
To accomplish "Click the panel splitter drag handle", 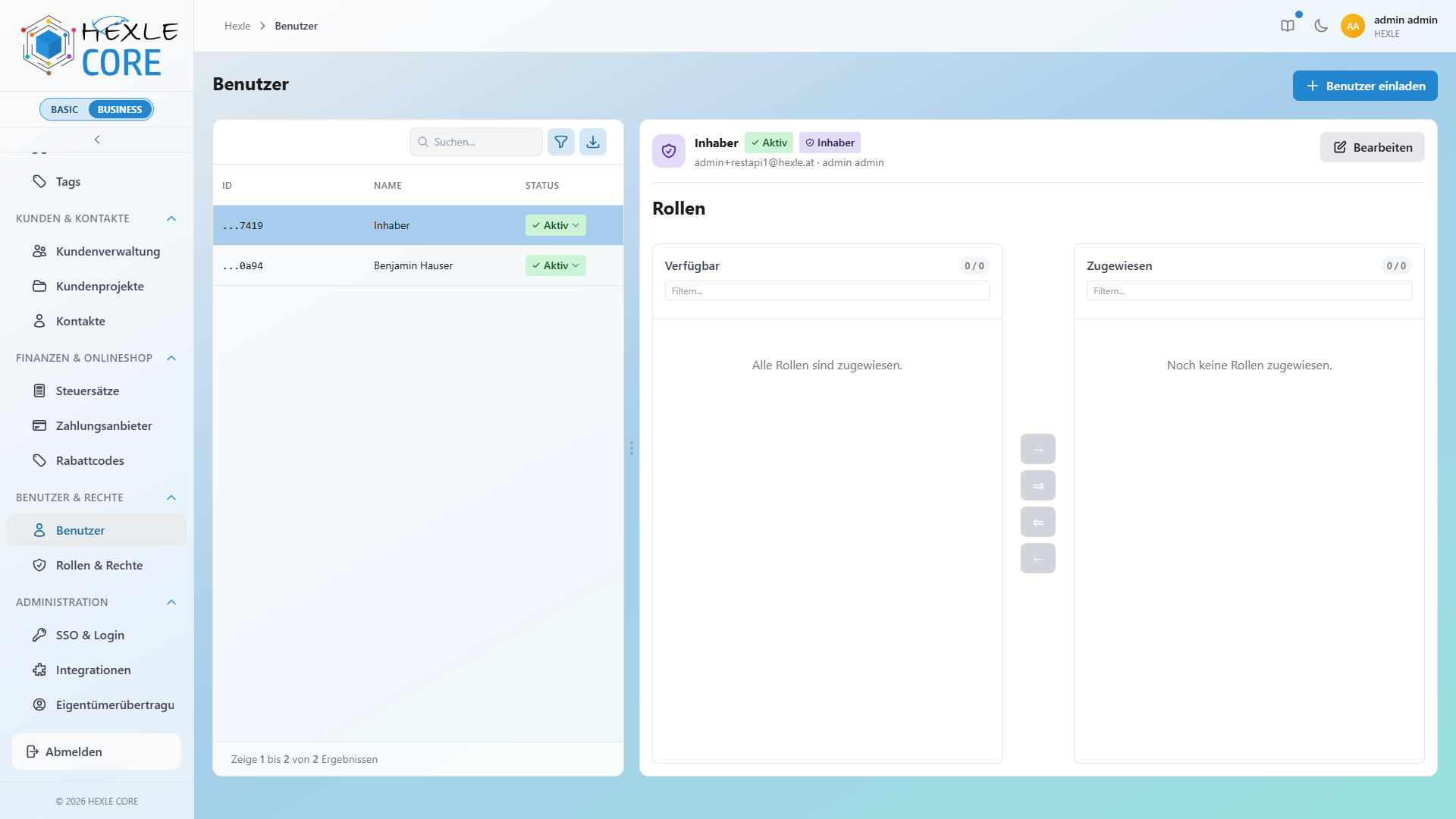I will click(631, 448).
